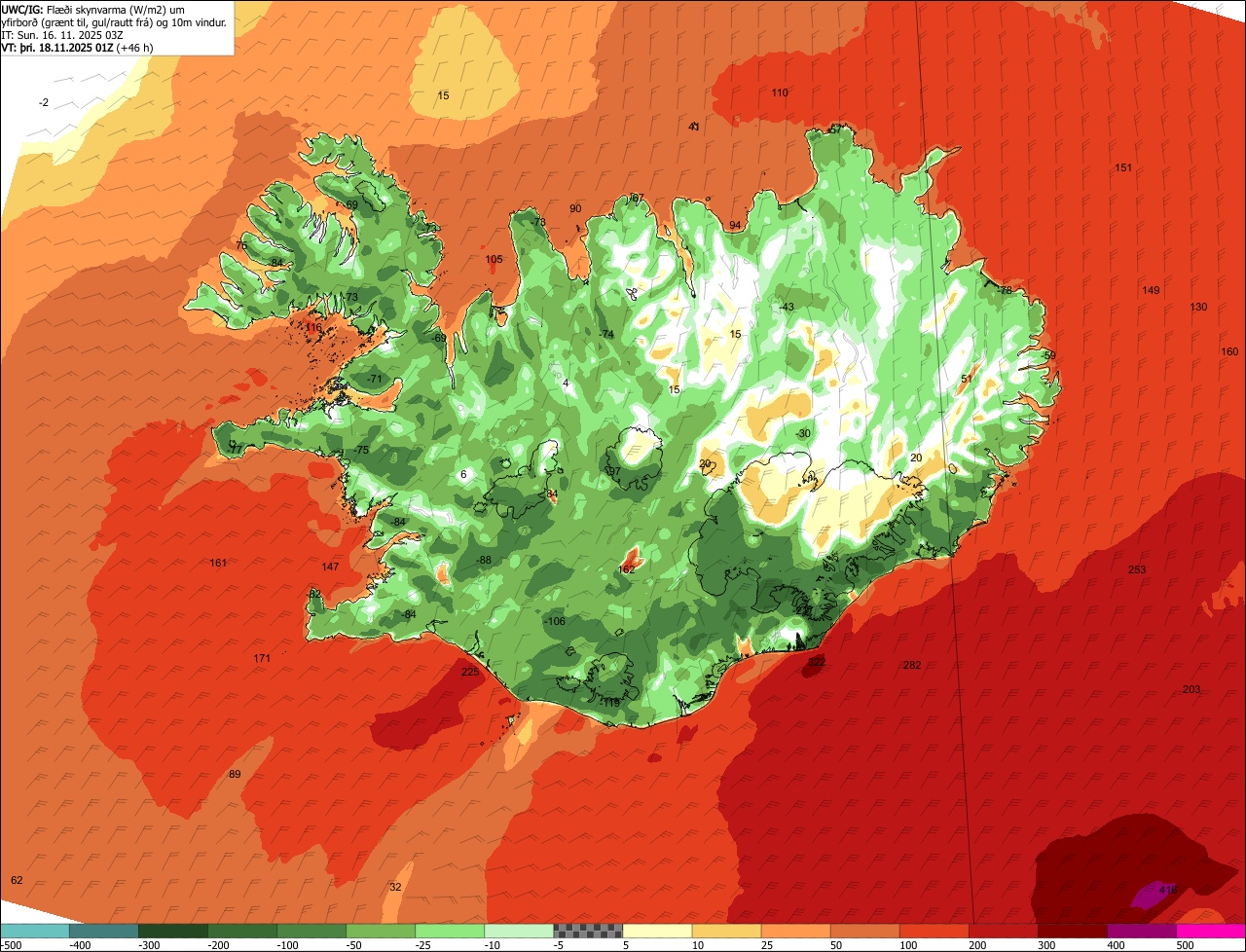Pick the light orange swatch labeled 25
The width and height of the screenshot is (1246, 952).
(795, 931)
